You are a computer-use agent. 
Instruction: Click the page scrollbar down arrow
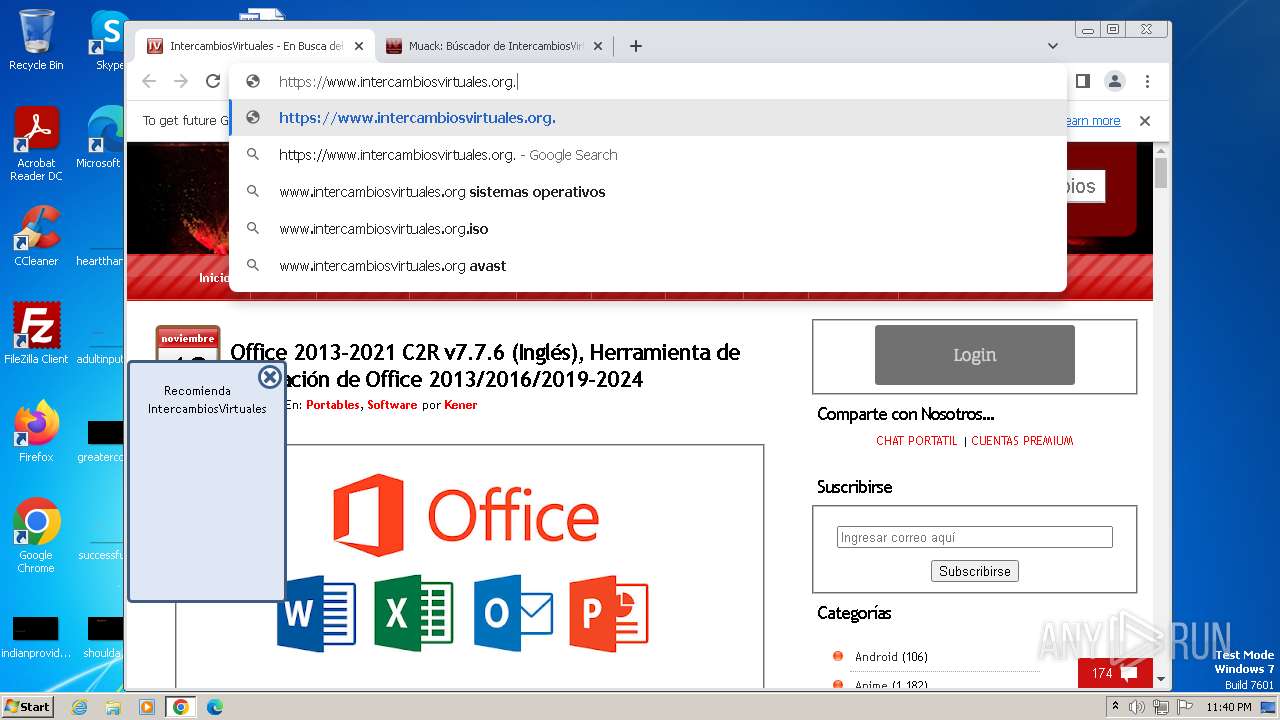[x=1160, y=679]
